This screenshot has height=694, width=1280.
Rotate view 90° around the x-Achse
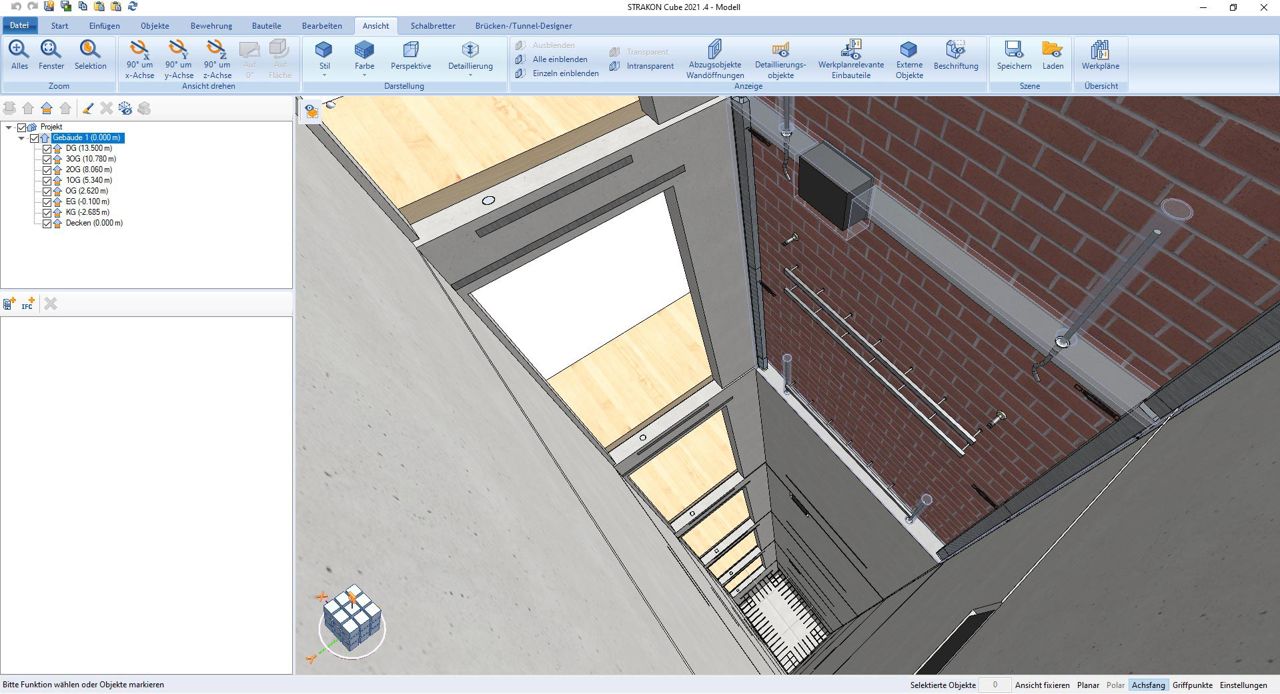point(139,49)
